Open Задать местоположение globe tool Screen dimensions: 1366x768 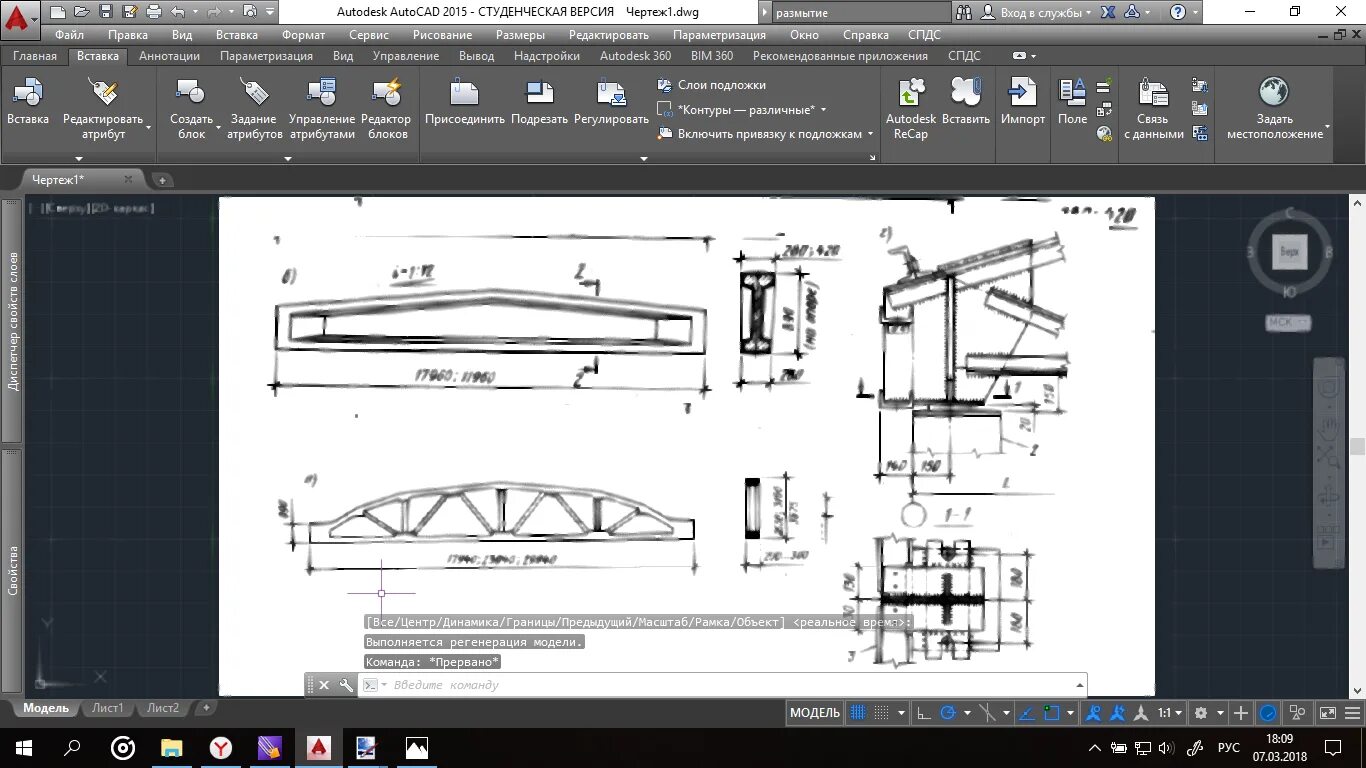click(x=1274, y=110)
